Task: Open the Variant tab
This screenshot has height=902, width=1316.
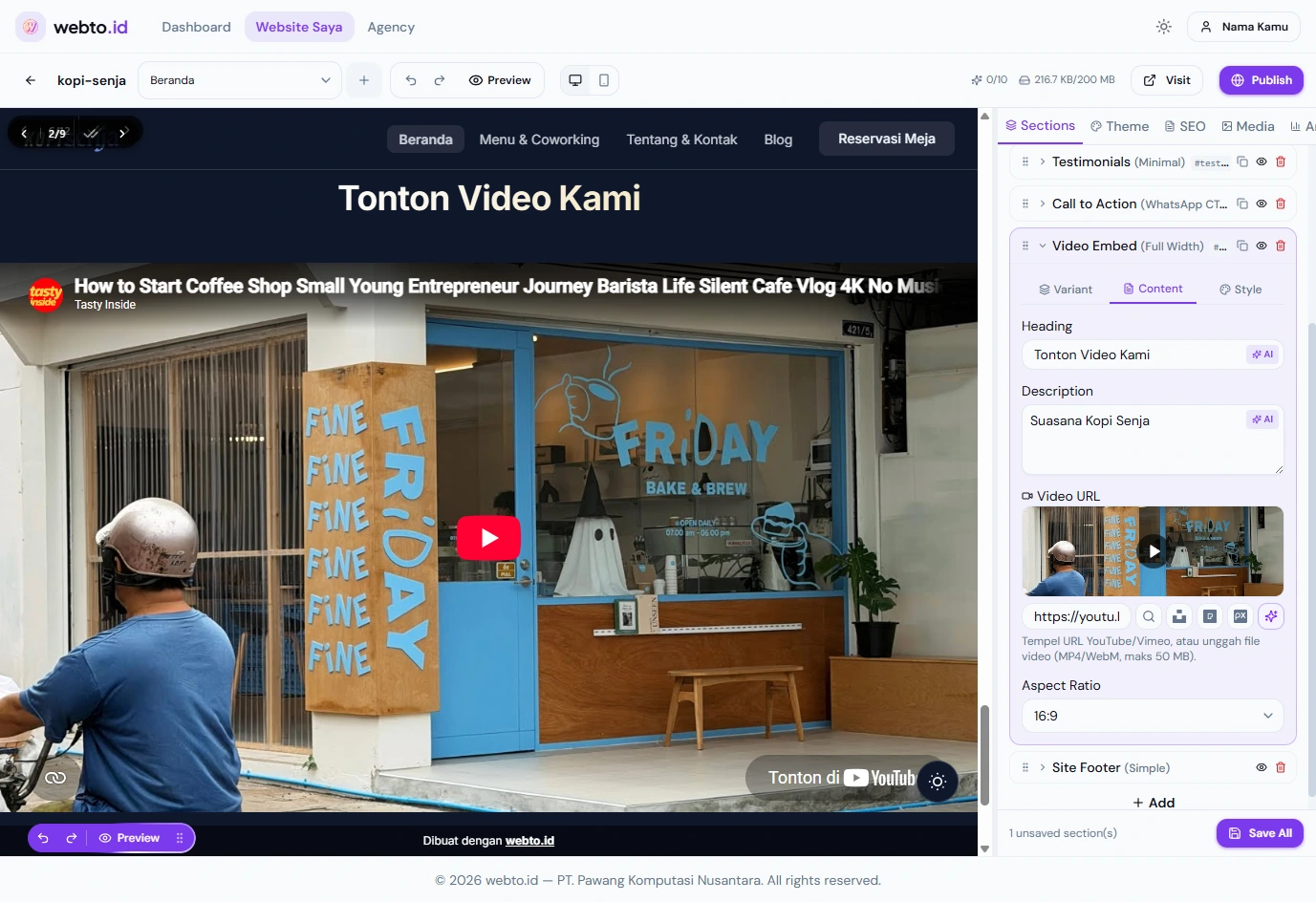Action: tap(1066, 290)
